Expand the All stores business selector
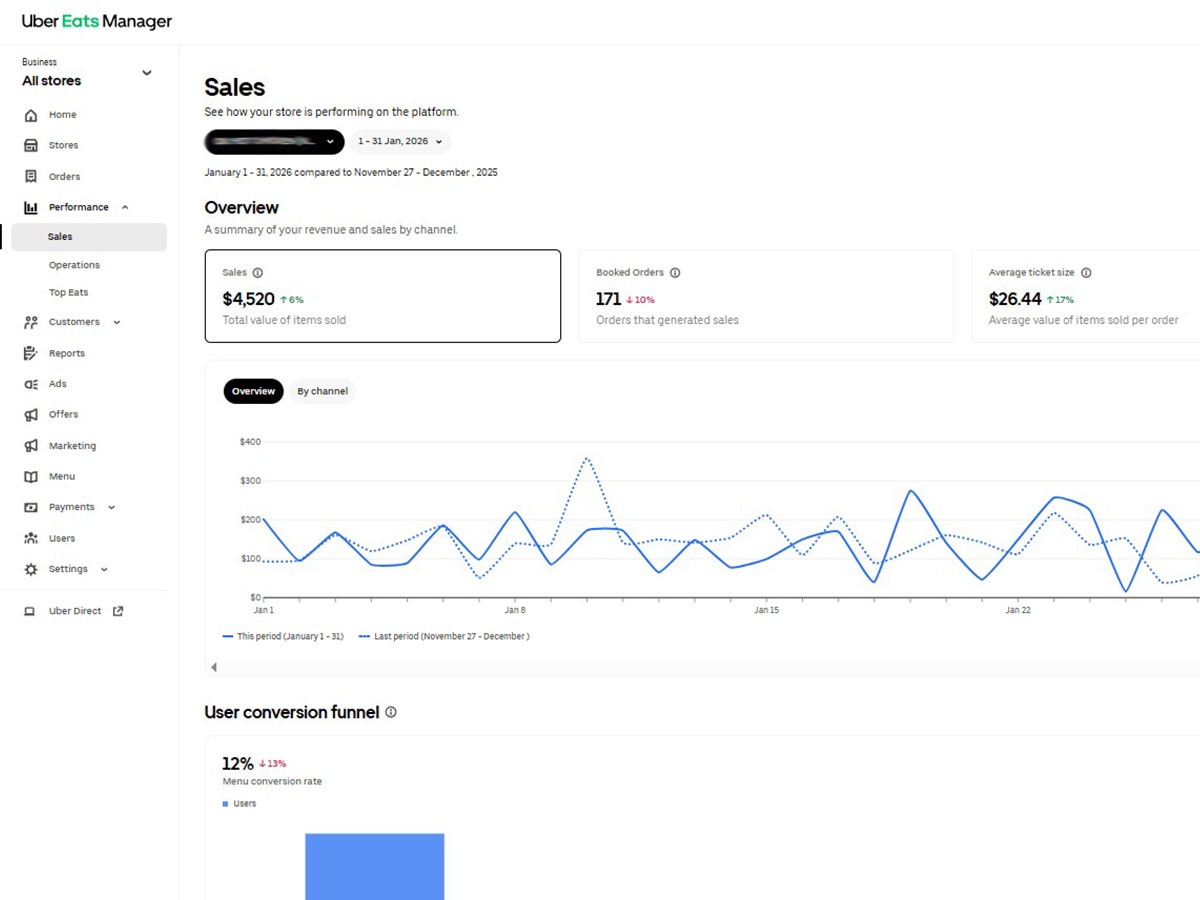 [147, 73]
